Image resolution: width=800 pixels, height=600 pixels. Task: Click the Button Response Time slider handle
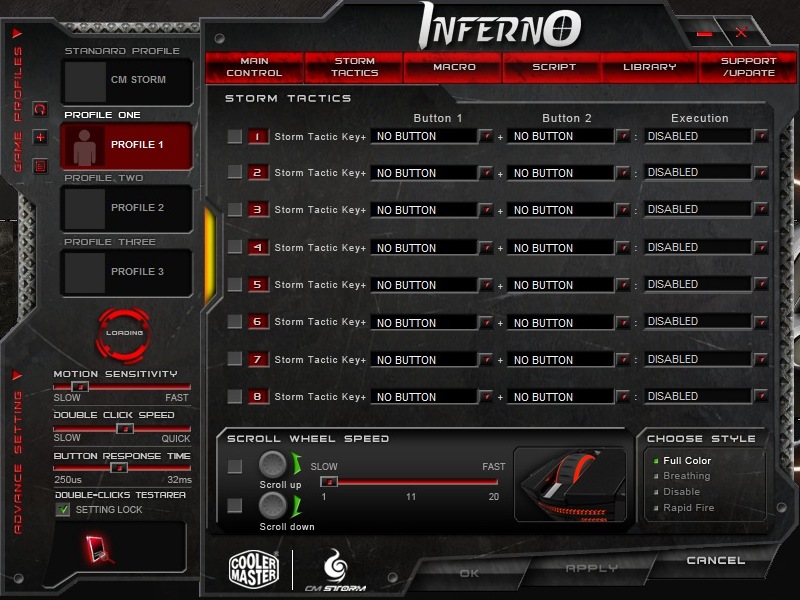click(x=119, y=467)
